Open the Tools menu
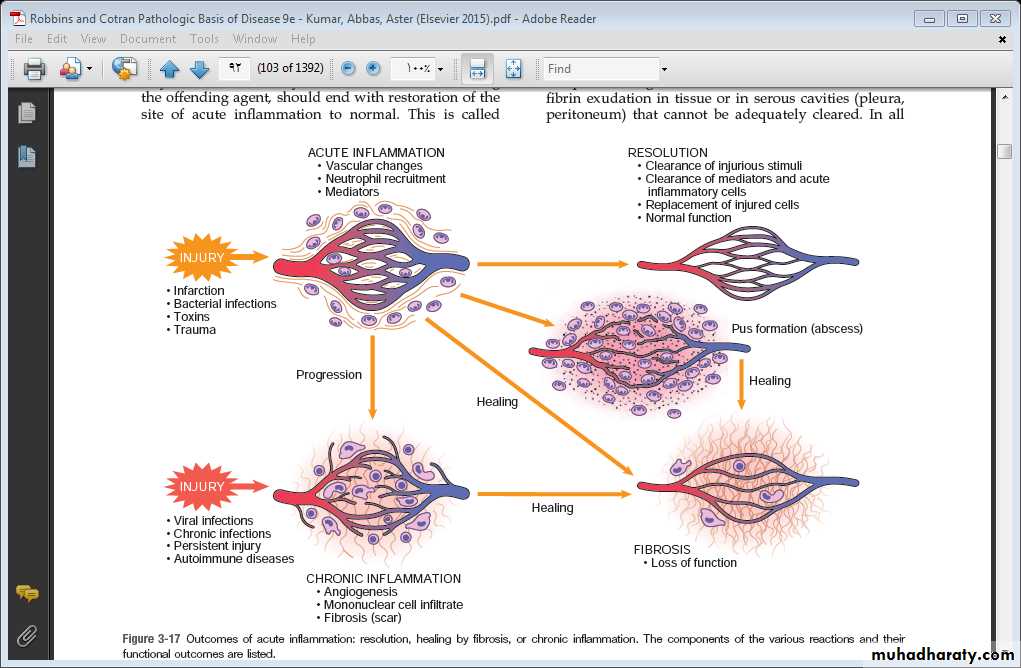 204,39
